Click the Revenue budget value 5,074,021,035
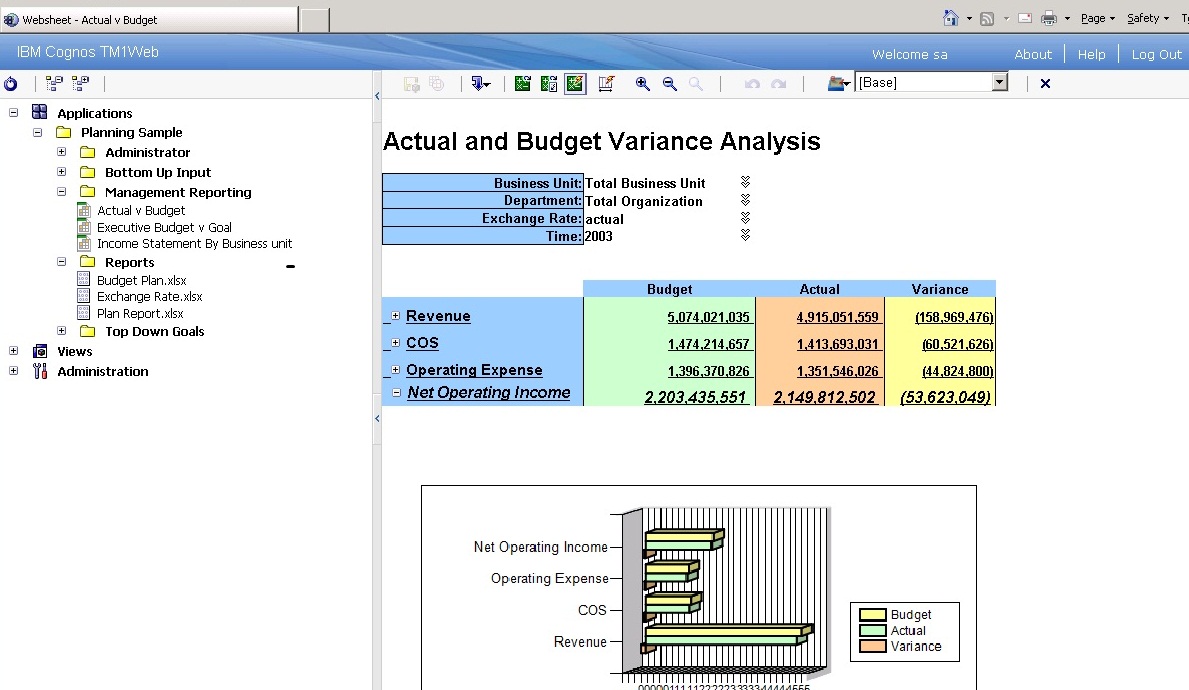The width and height of the screenshot is (1189, 690). point(708,318)
